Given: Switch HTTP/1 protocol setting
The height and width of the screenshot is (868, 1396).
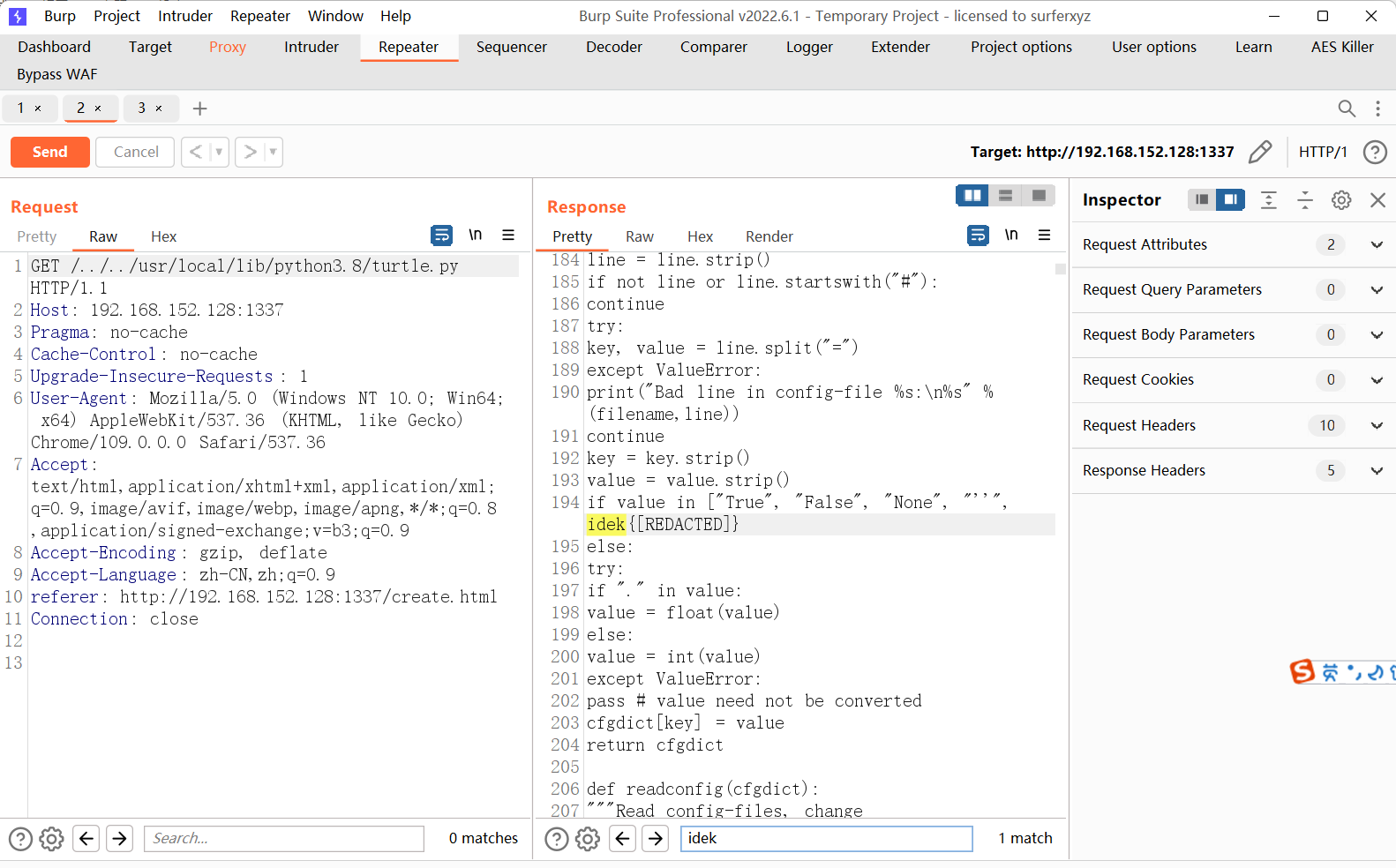Looking at the screenshot, I should (x=1323, y=152).
